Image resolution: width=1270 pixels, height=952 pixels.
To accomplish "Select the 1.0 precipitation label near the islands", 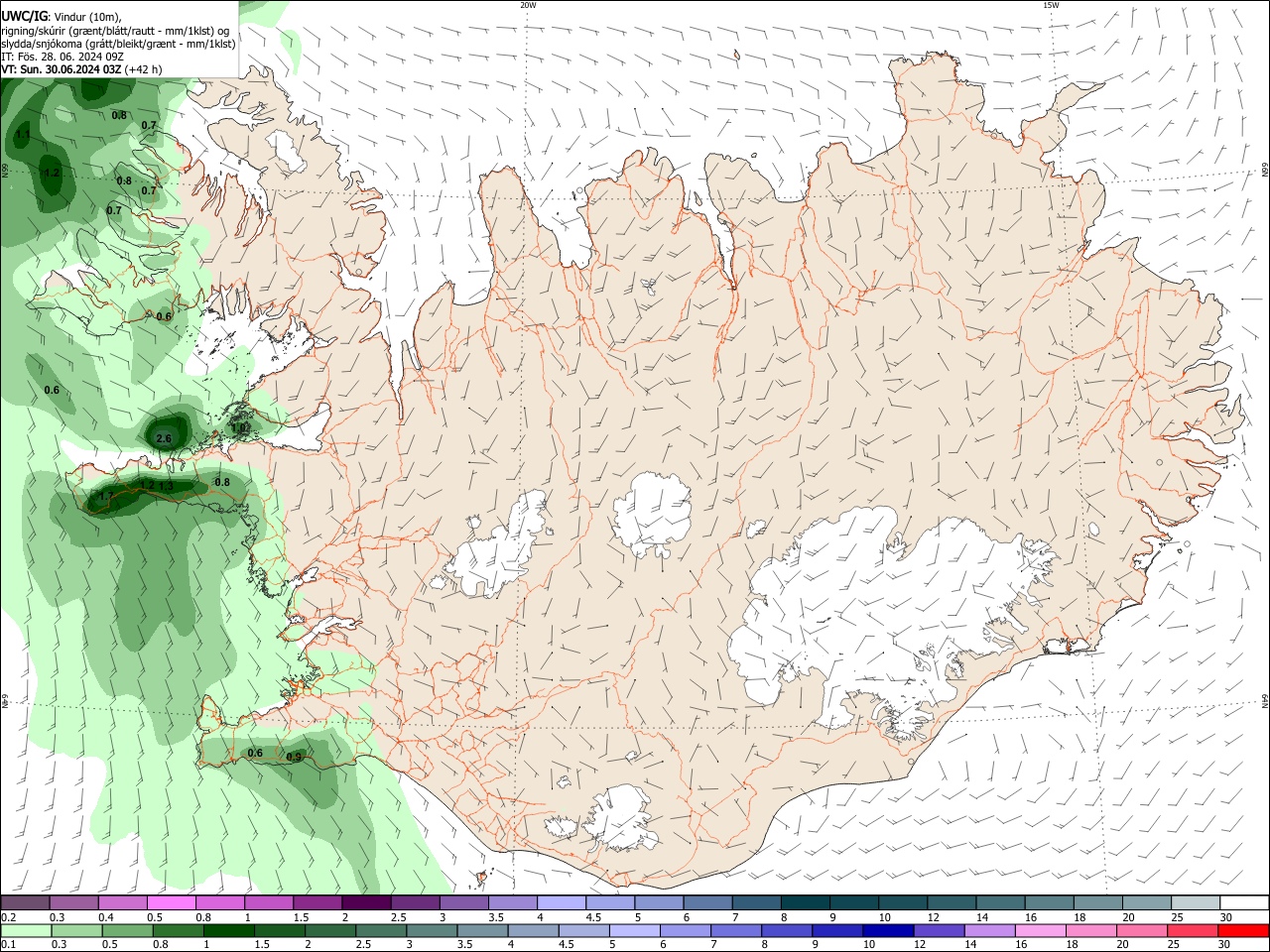I will coord(238,427).
